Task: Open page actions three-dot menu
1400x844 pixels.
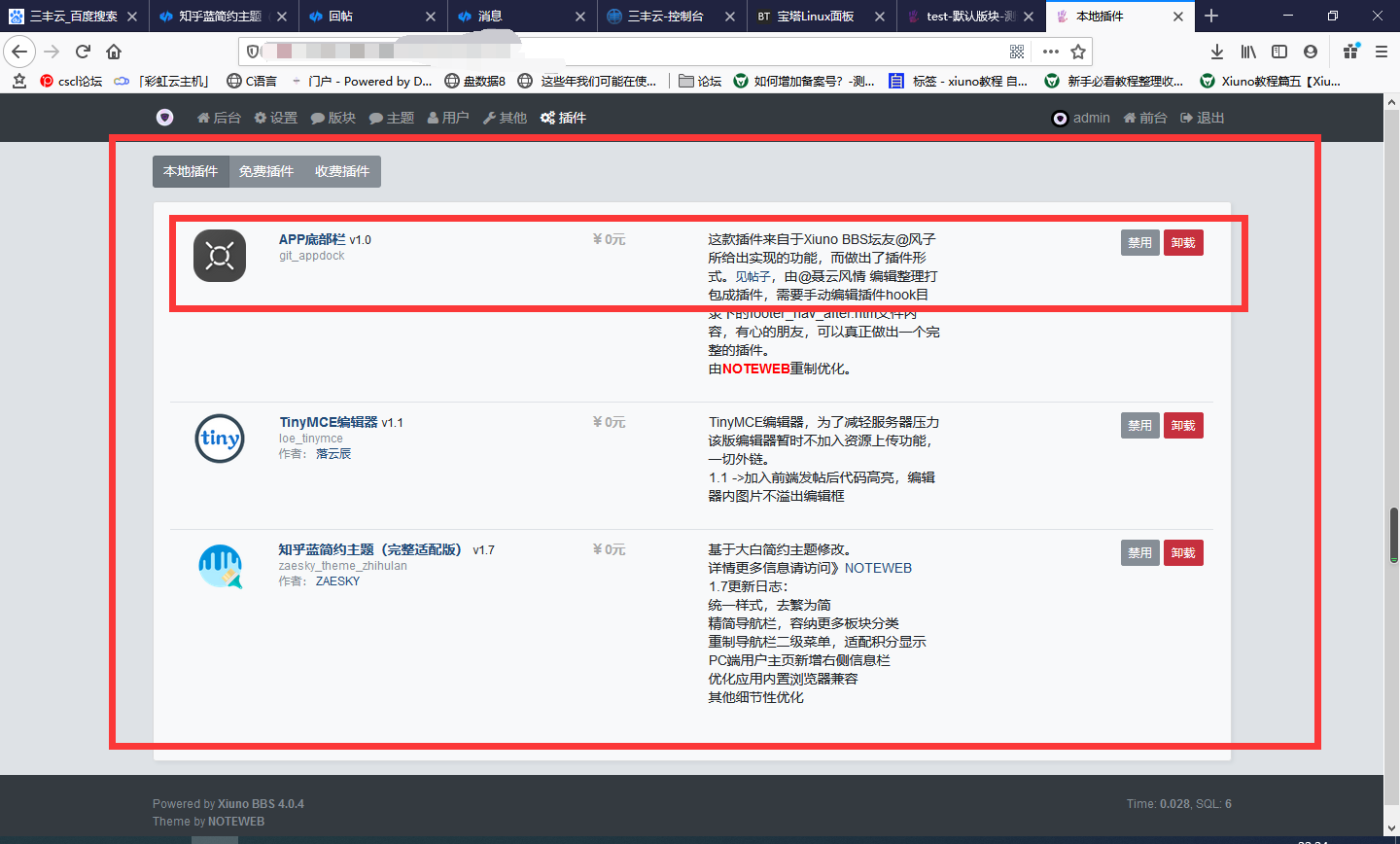Action: coord(1050,52)
